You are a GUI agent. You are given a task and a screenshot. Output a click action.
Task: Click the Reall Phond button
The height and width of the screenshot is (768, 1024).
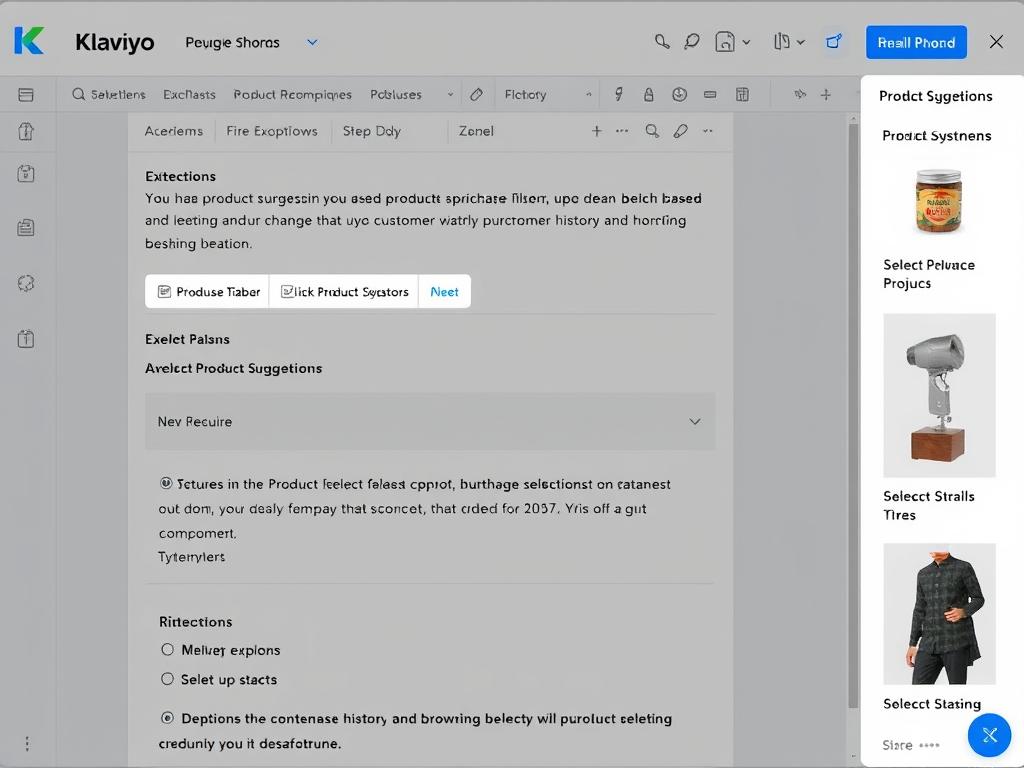click(x=915, y=42)
